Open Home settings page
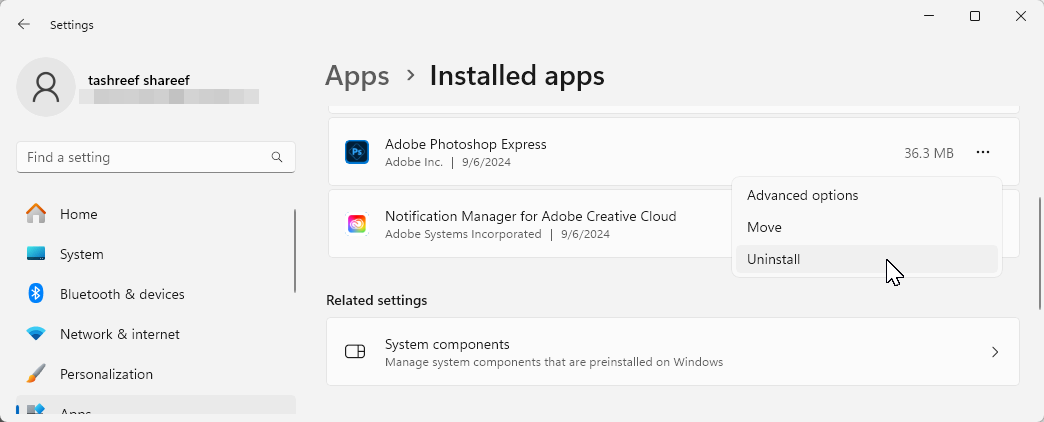The height and width of the screenshot is (422, 1044). (x=156, y=214)
